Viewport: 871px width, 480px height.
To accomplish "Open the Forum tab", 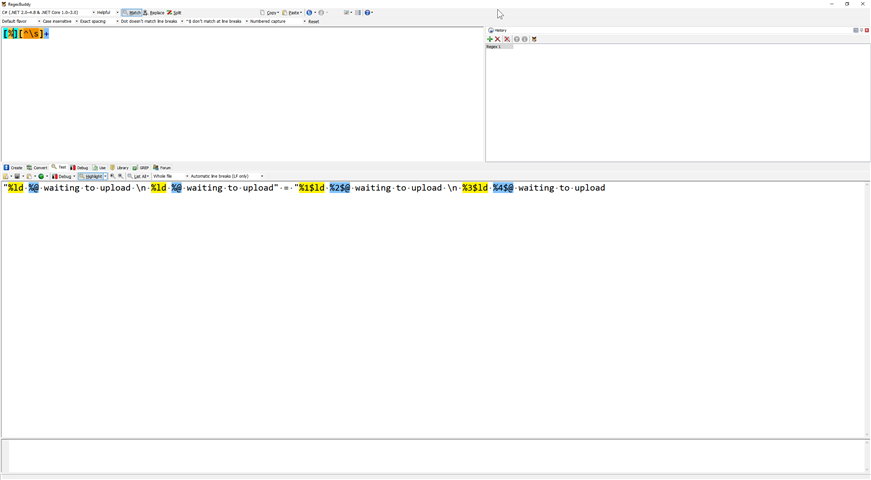I will (162, 167).
